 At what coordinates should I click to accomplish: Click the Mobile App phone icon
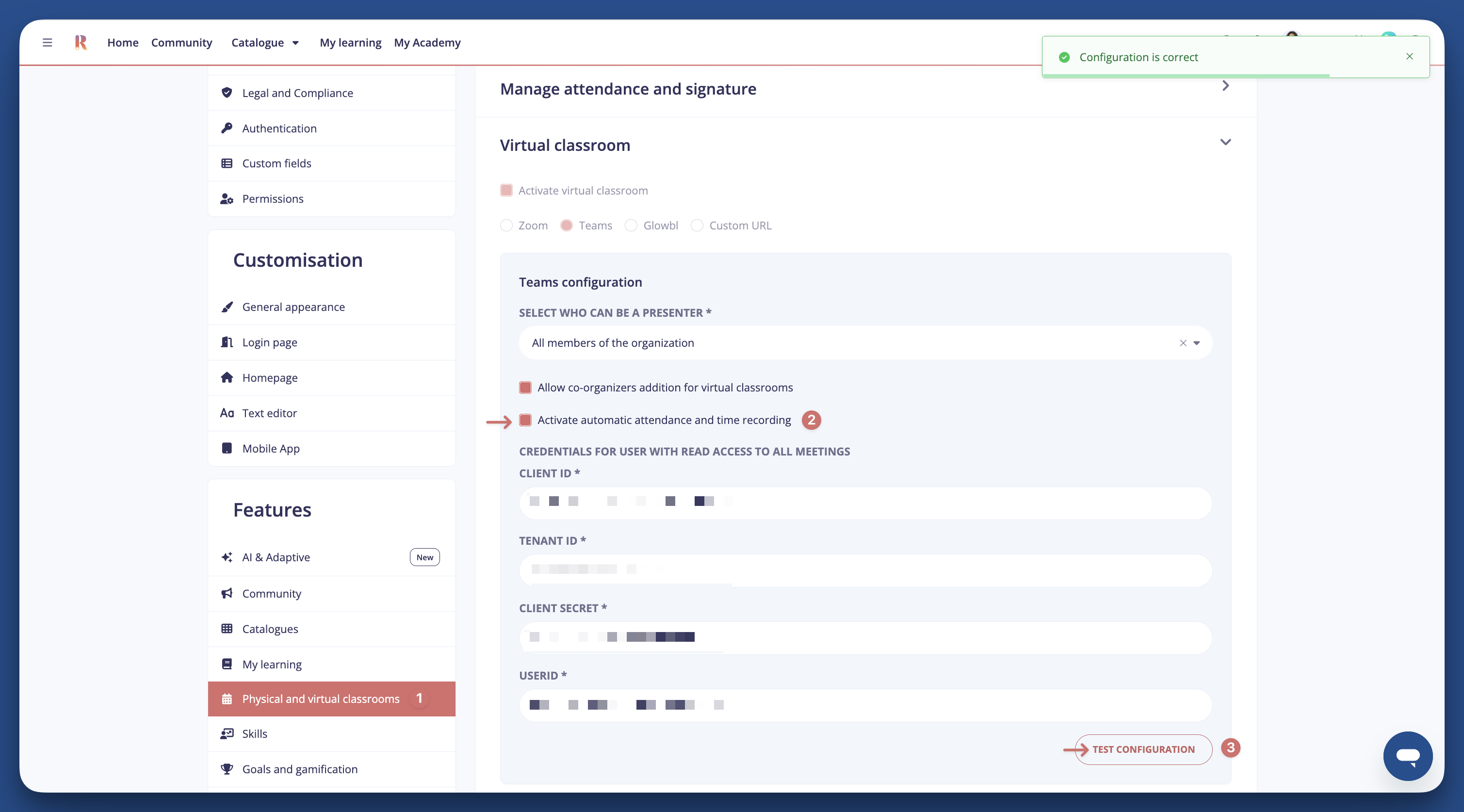tap(227, 448)
